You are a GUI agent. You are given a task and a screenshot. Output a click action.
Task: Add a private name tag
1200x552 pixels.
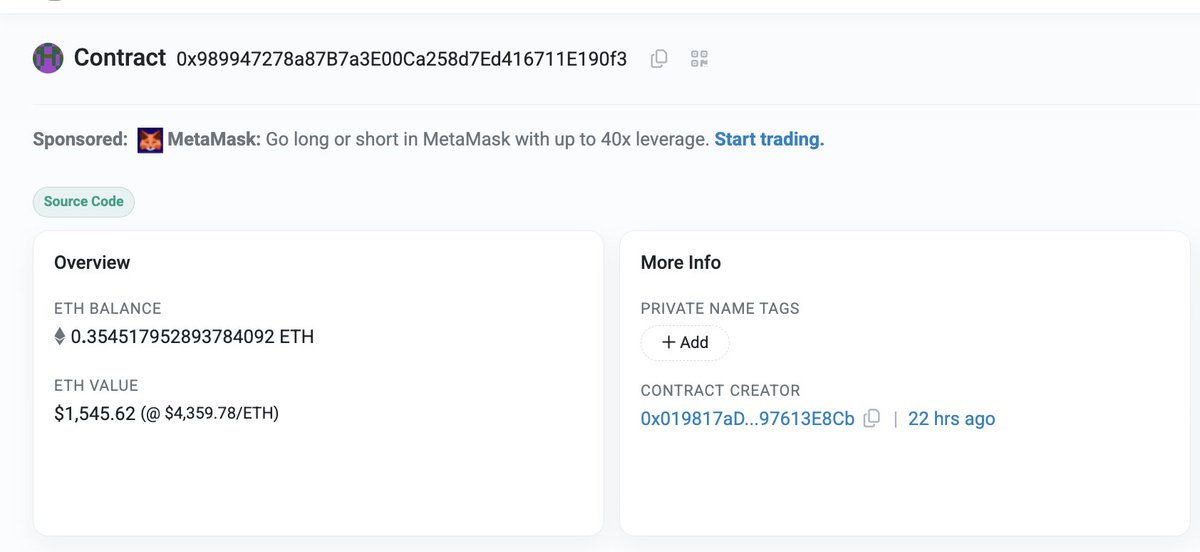(x=685, y=342)
